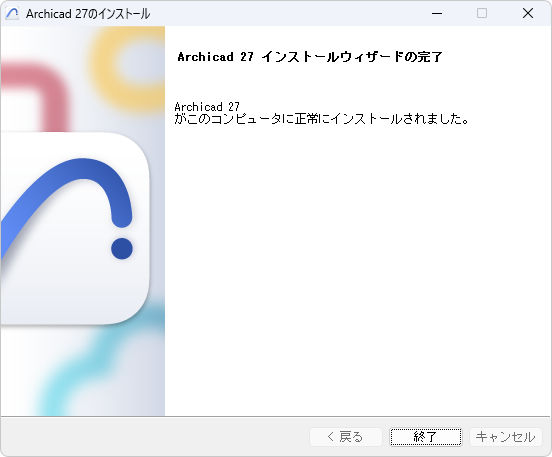Click the < 戻る back button
The width and height of the screenshot is (552, 457).
(346, 437)
